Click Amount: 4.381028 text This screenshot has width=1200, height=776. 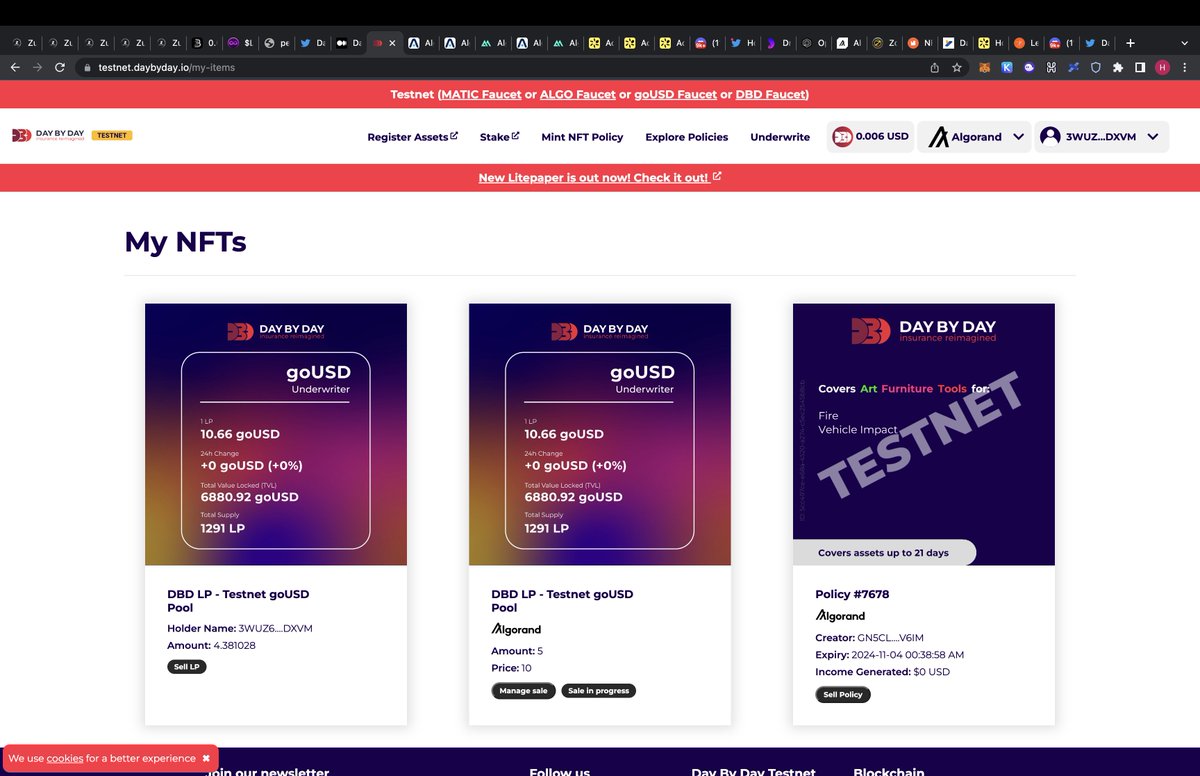[x=210, y=646]
